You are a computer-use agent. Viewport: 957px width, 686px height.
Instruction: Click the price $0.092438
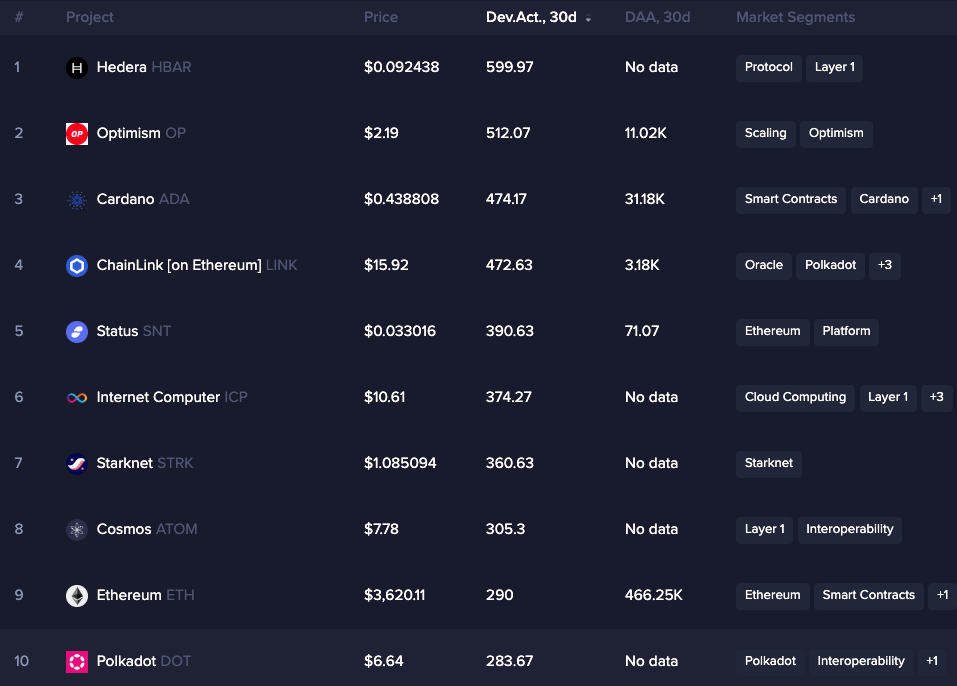[x=402, y=67]
